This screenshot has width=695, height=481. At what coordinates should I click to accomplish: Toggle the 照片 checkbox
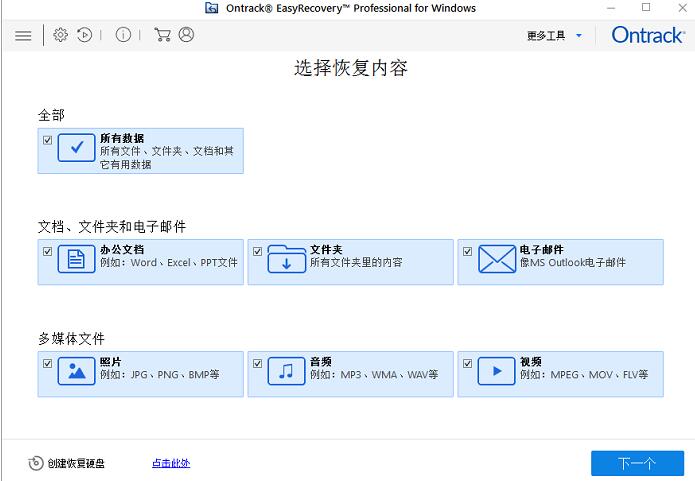[47, 364]
